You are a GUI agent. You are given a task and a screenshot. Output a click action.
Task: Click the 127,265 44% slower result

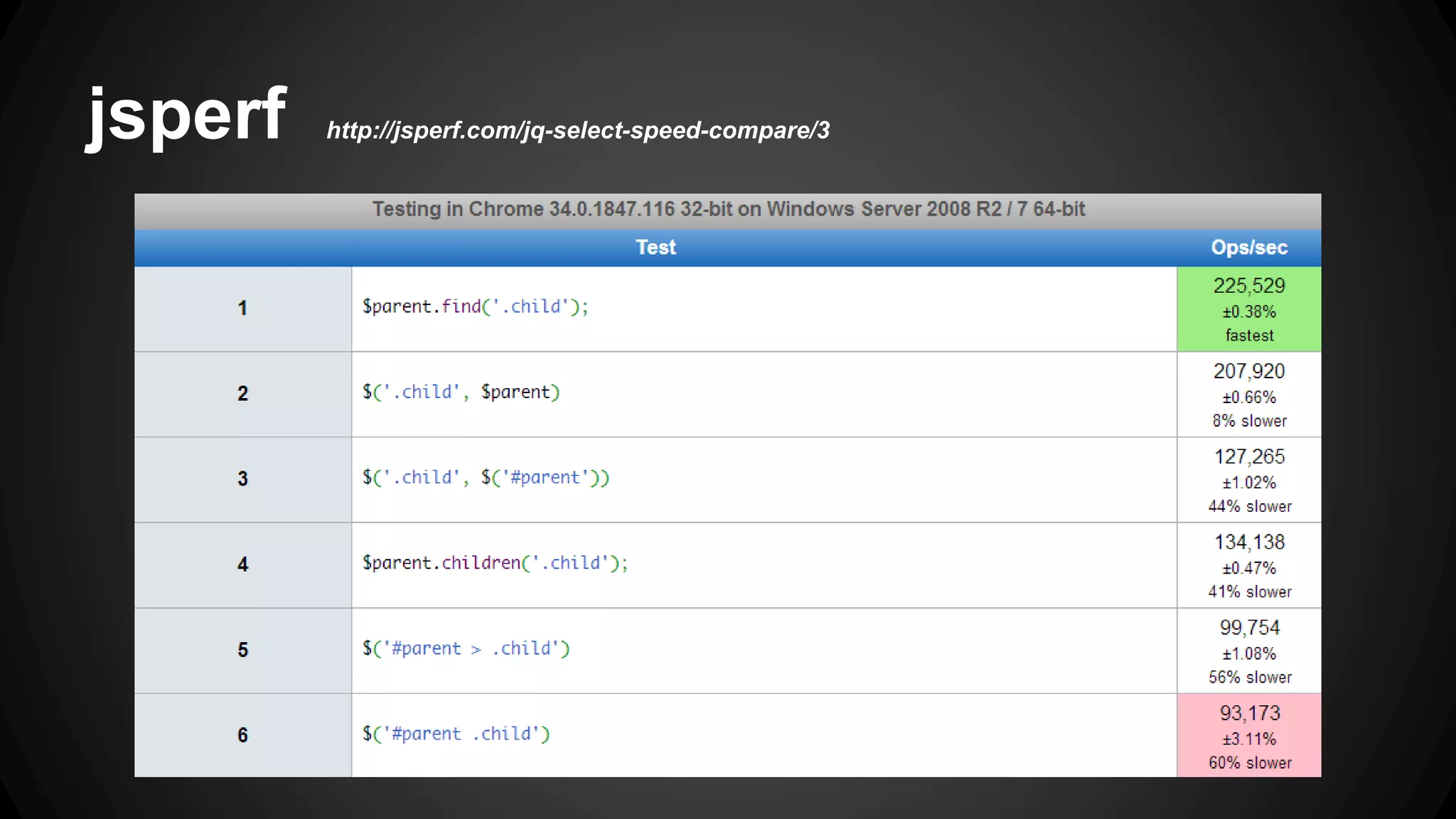coord(1249,480)
